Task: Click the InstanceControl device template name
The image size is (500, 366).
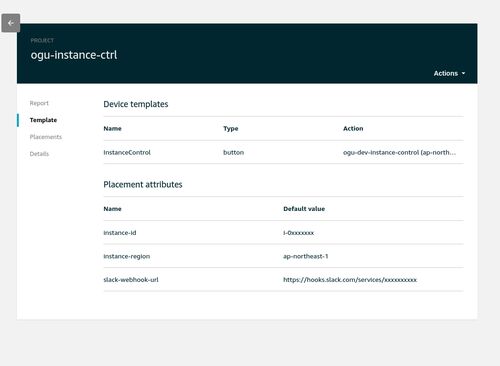Action: click(127, 152)
